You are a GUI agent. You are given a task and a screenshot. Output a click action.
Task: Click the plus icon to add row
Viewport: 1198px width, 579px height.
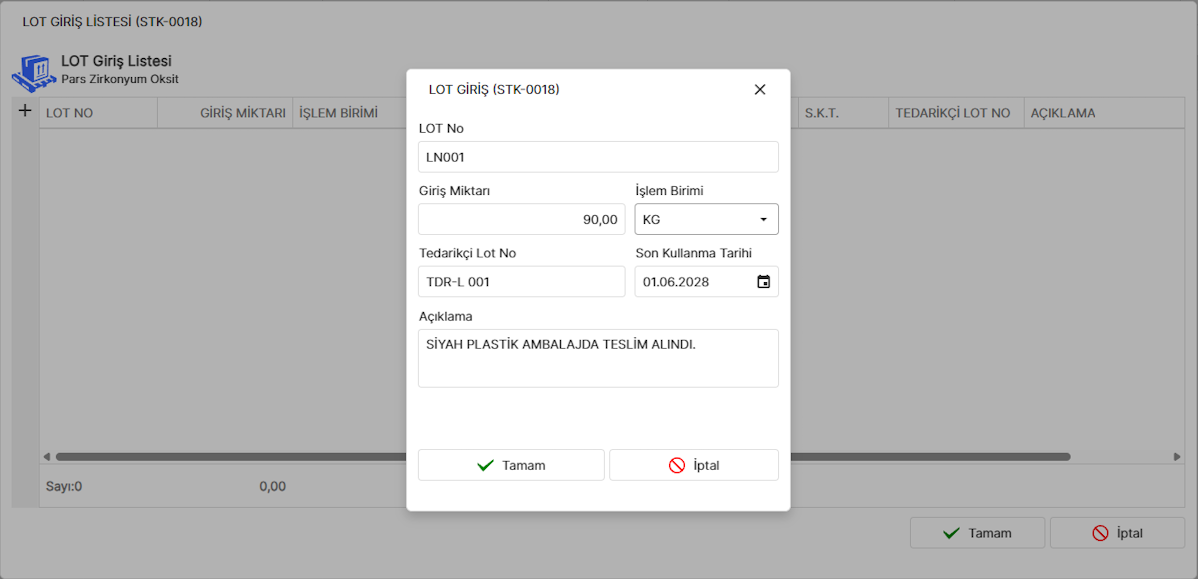point(25,111)
